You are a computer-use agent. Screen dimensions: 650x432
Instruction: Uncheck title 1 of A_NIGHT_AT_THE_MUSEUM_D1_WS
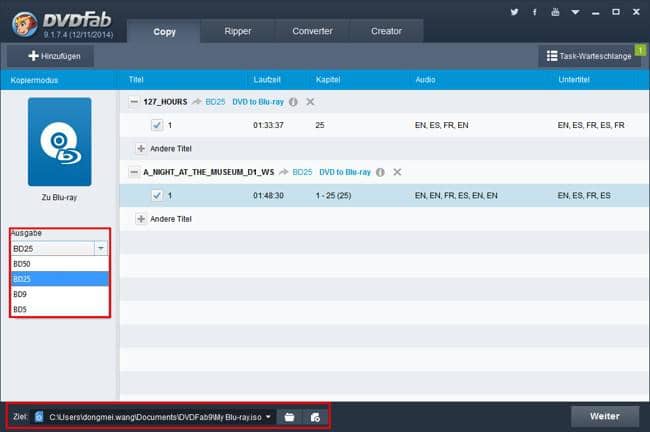coord(157,195)
